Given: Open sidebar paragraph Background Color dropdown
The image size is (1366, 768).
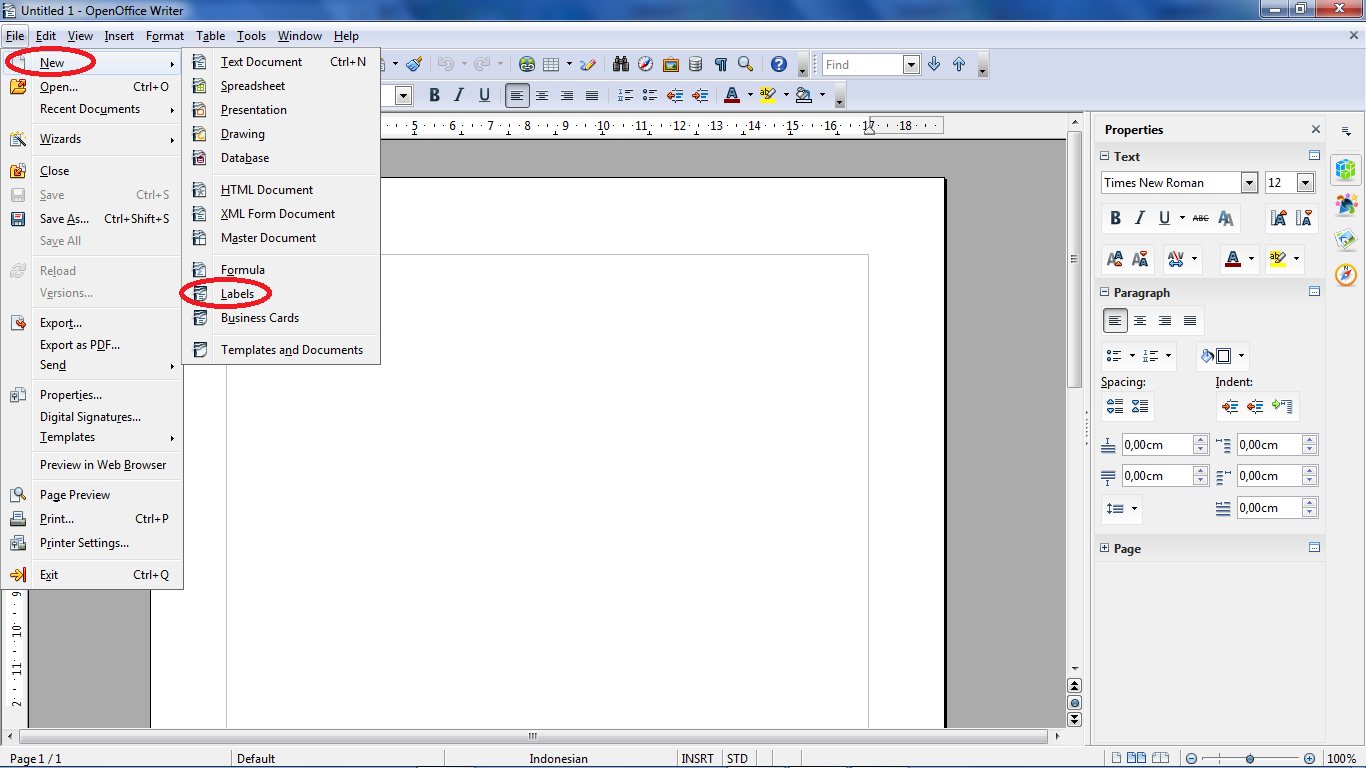Looking at the screenshot, I should pos(1242,356).
